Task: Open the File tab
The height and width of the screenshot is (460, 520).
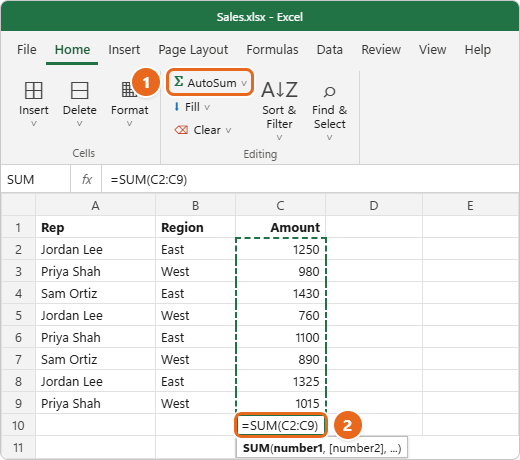Action: click(27, 50)
